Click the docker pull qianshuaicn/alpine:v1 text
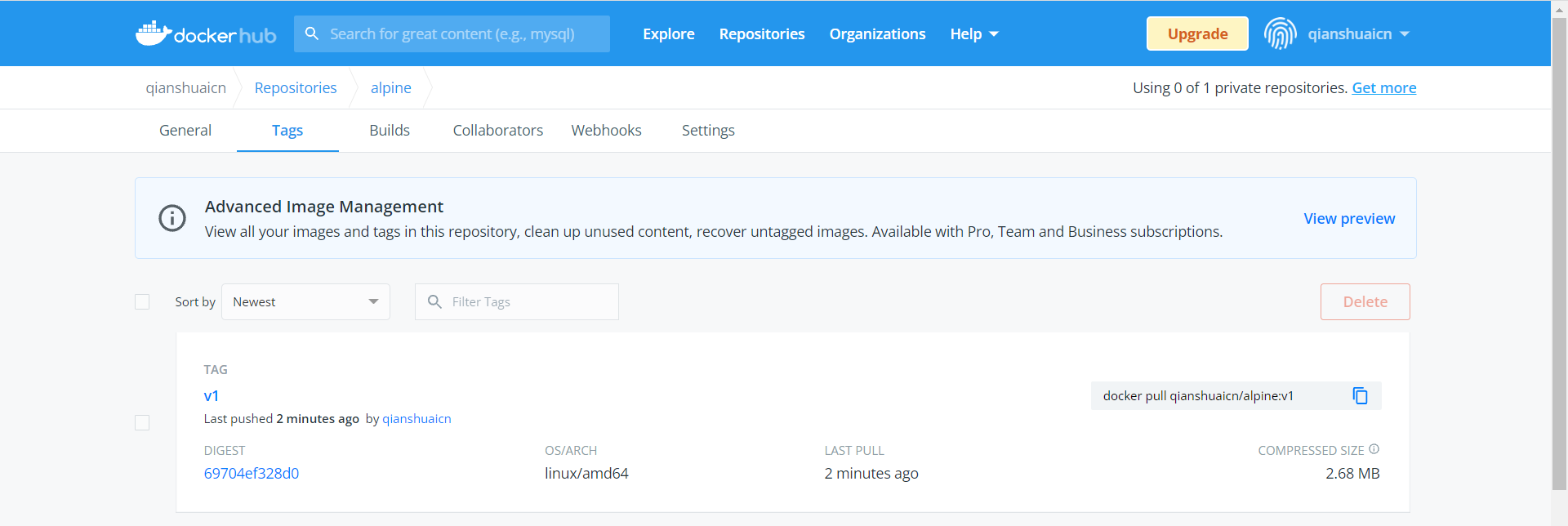Screen dimensions: 1568x526 pyautogui.click(x=1198, y=395)
